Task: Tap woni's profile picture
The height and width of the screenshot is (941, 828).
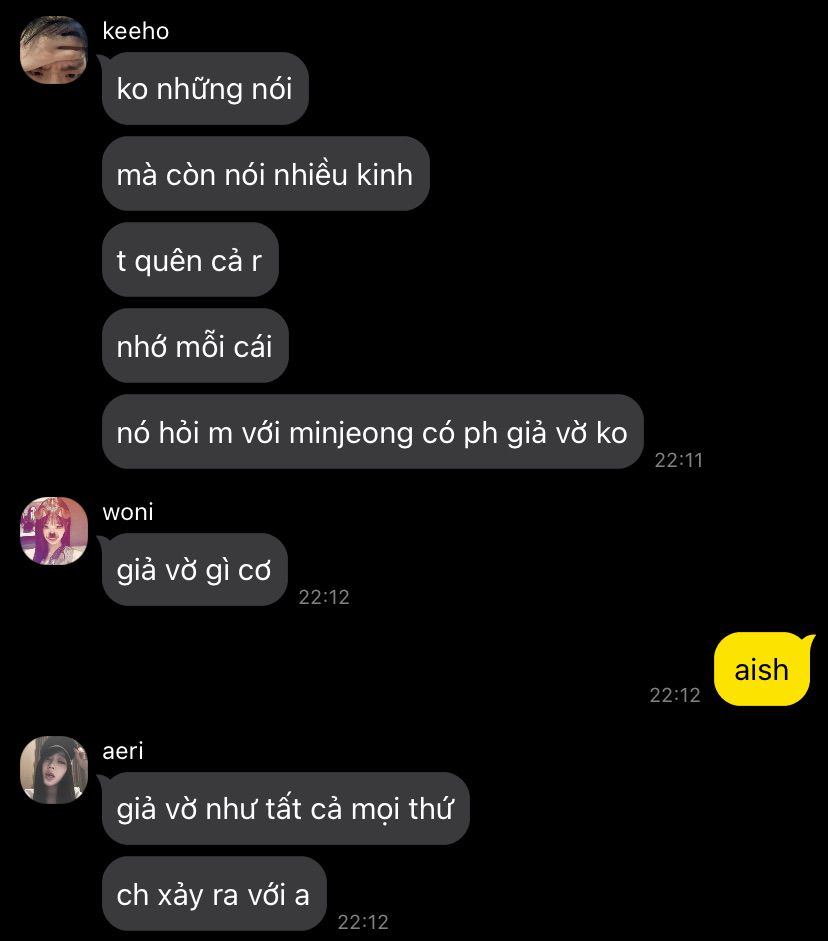Action: coord(53,531)
